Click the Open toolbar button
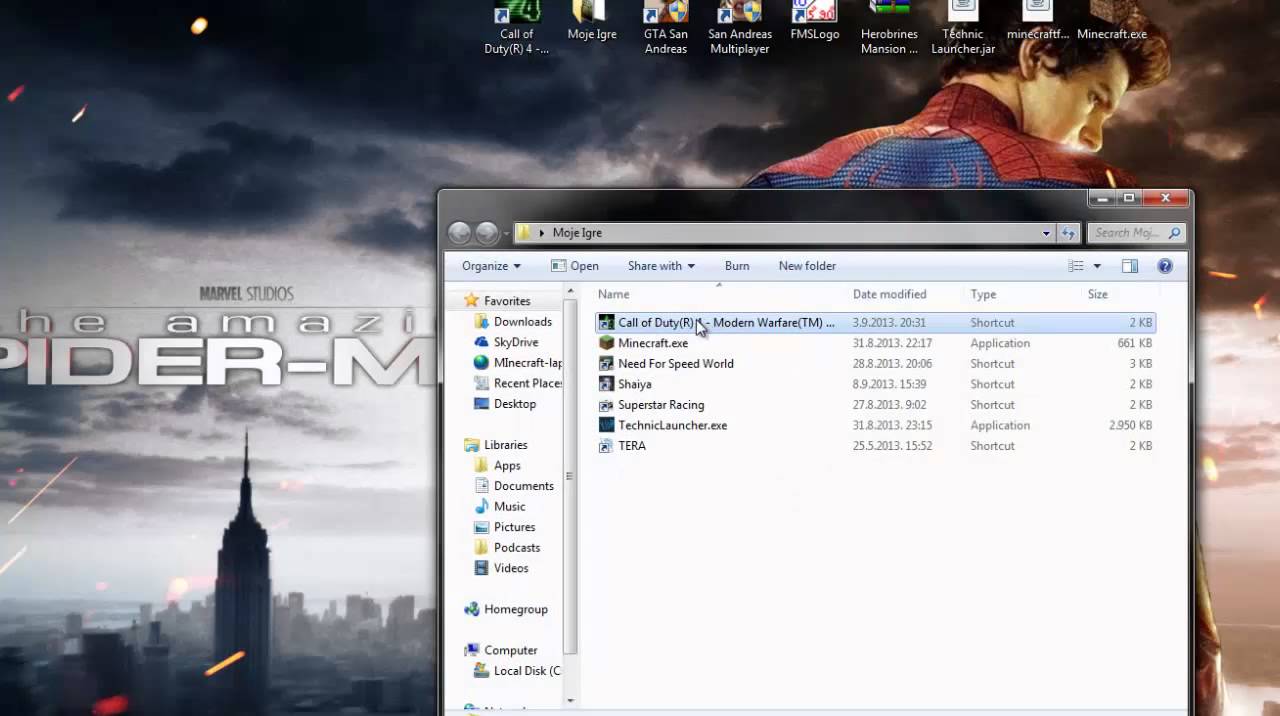This screenshot has height=716, width=1280. [575, 266]
